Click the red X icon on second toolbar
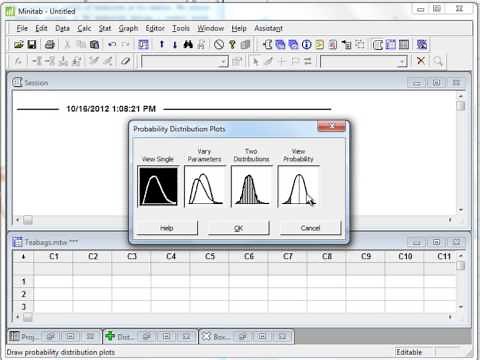This screenshot has height=360, width=480. point(421,61)
